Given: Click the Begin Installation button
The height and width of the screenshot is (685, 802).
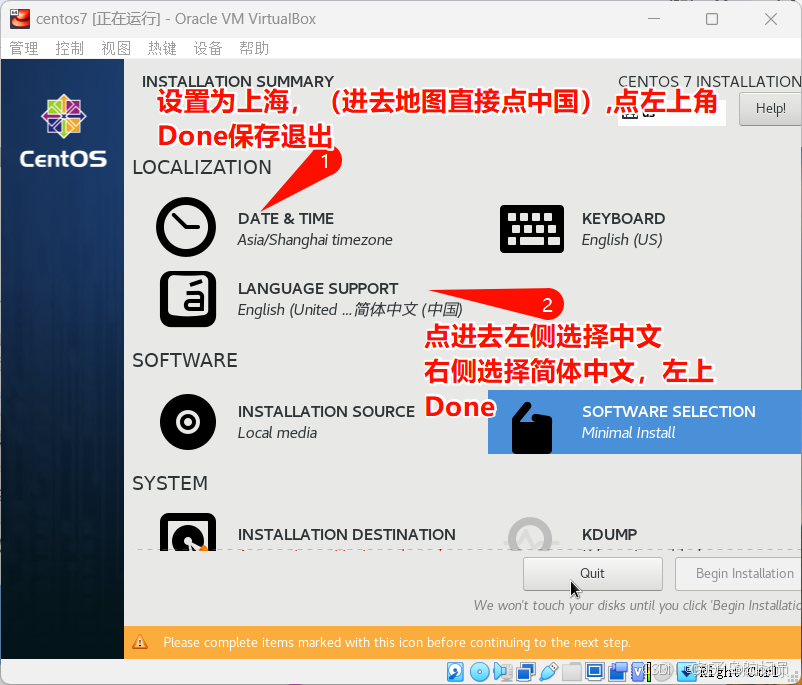Looking at the screenshot, I should (x=739, y=573).
